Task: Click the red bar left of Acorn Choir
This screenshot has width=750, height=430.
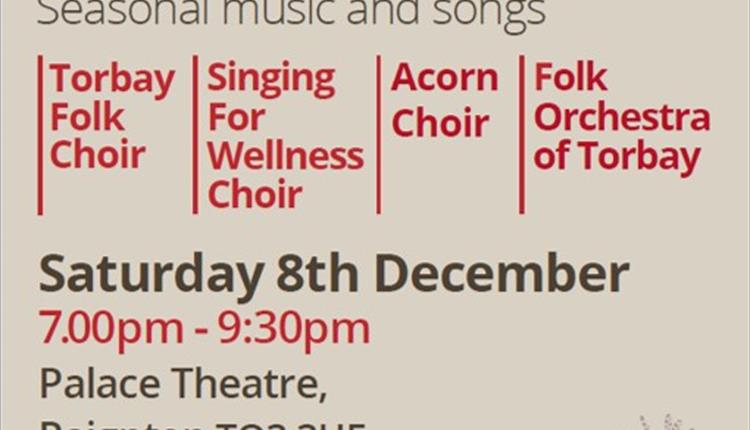Action: (378, 134)
